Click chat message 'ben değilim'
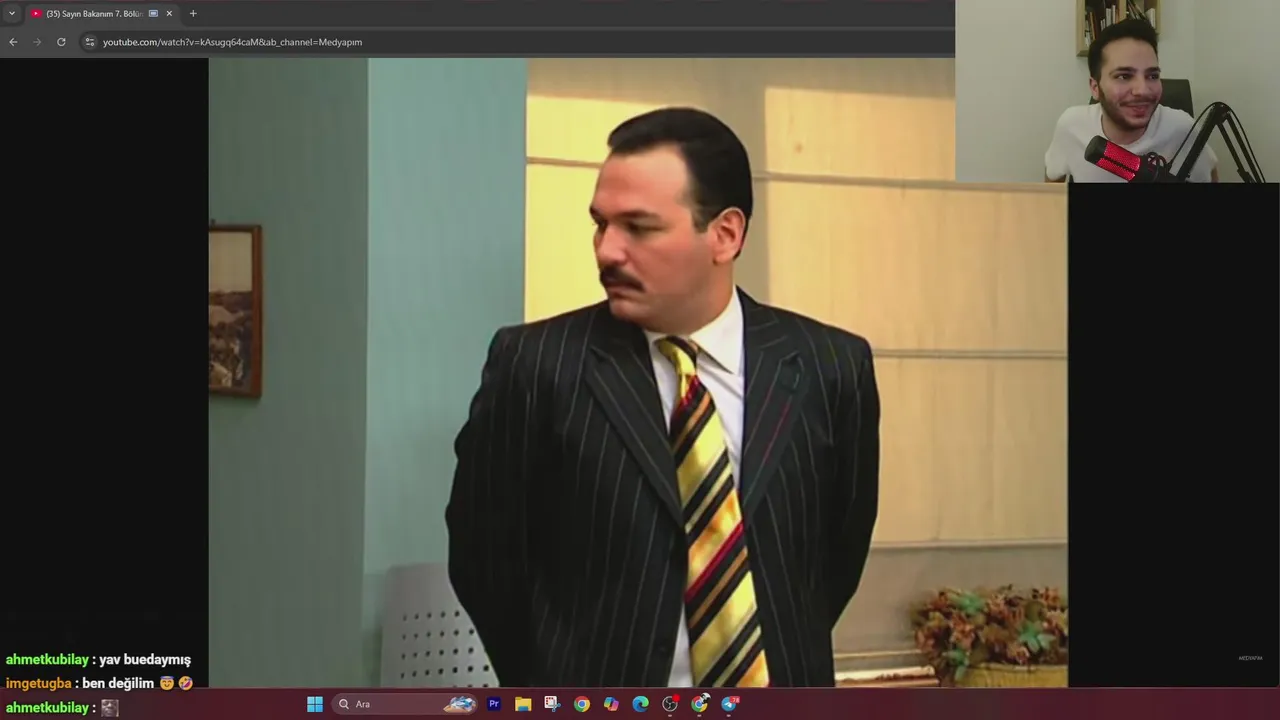 [118, 684]
